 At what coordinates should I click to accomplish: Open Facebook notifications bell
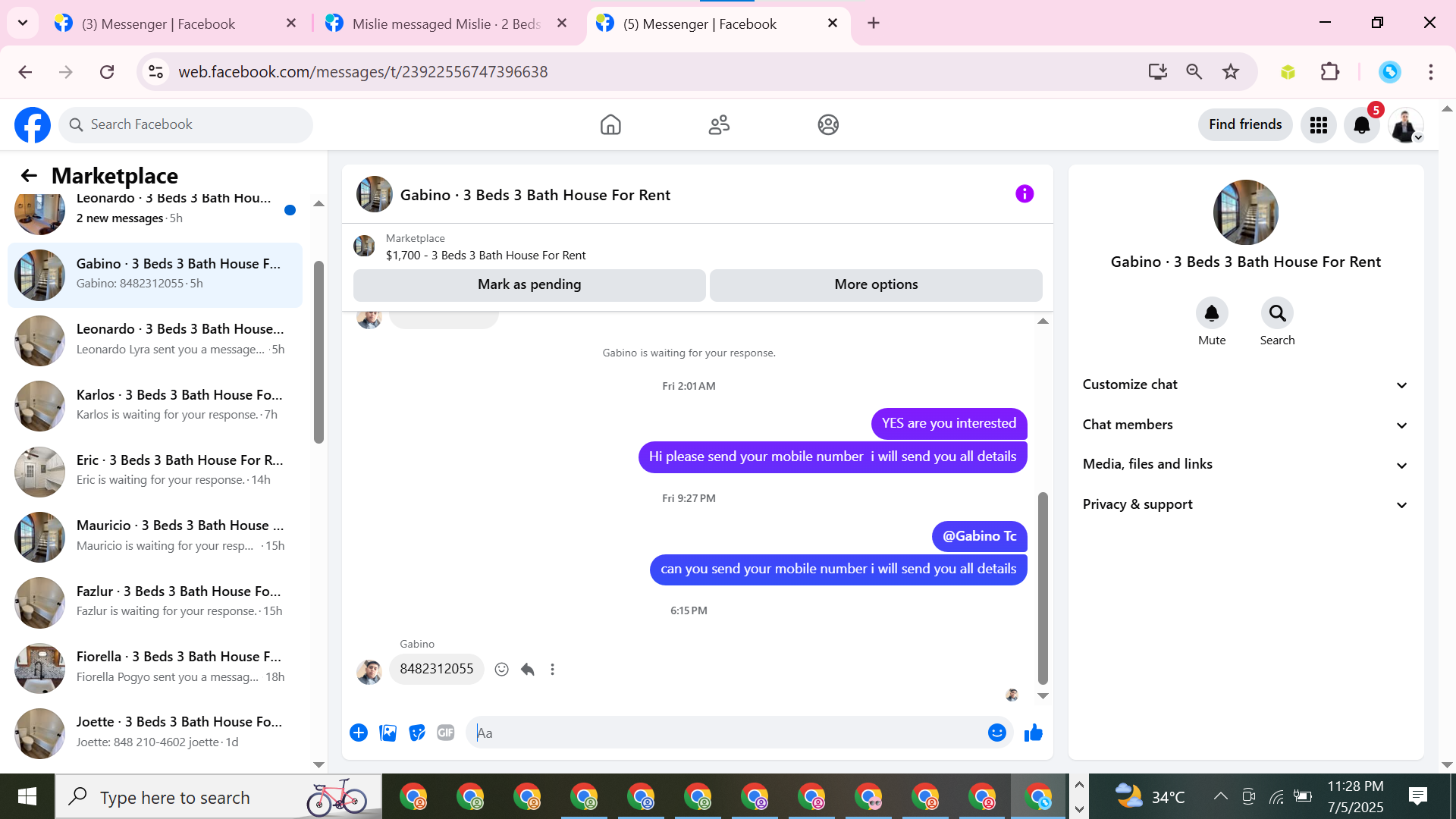[1361, 125]
